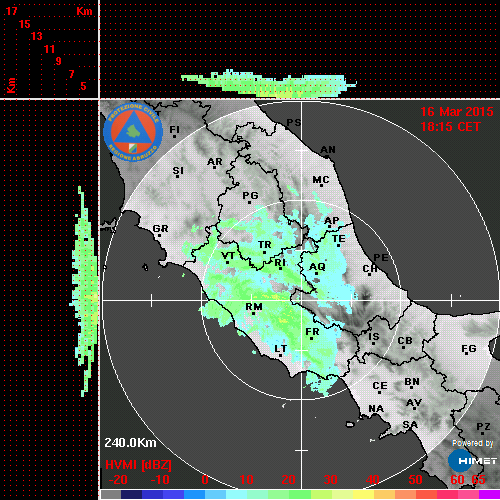
Task: Click the 50 dBZ scale value
Action: coord(415,480)
